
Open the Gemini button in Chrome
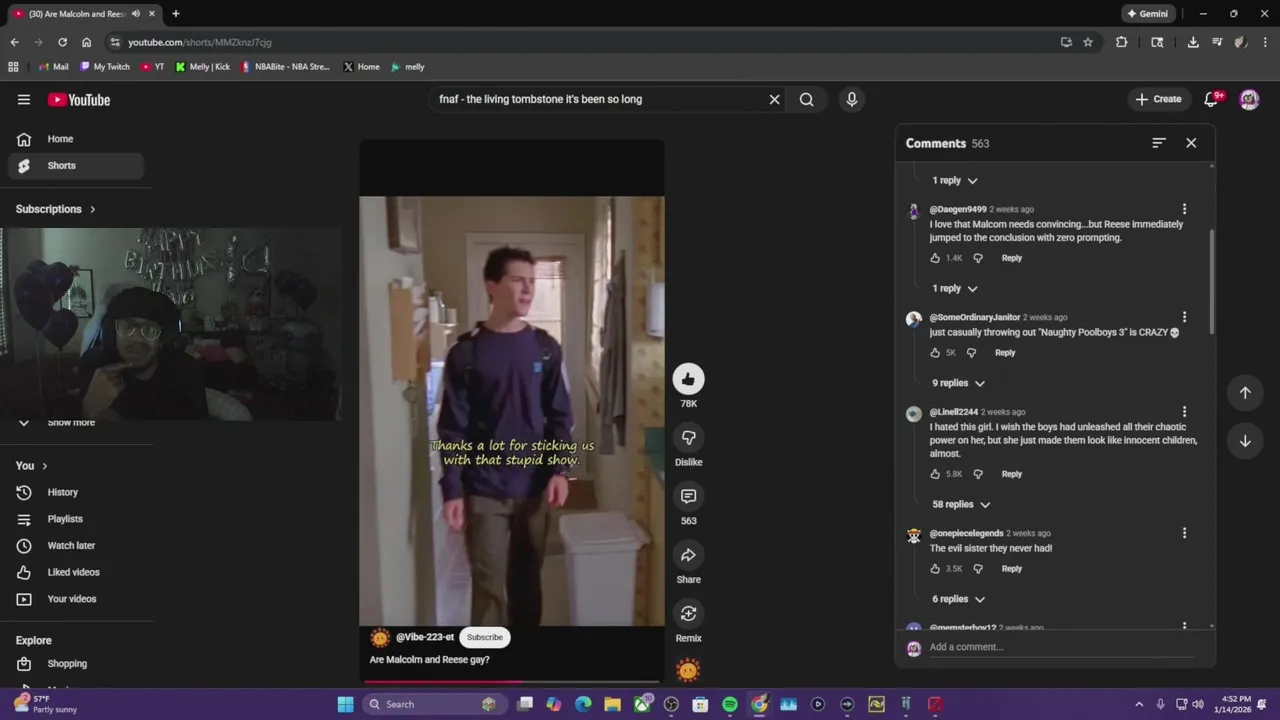[x=1147, y=14]
